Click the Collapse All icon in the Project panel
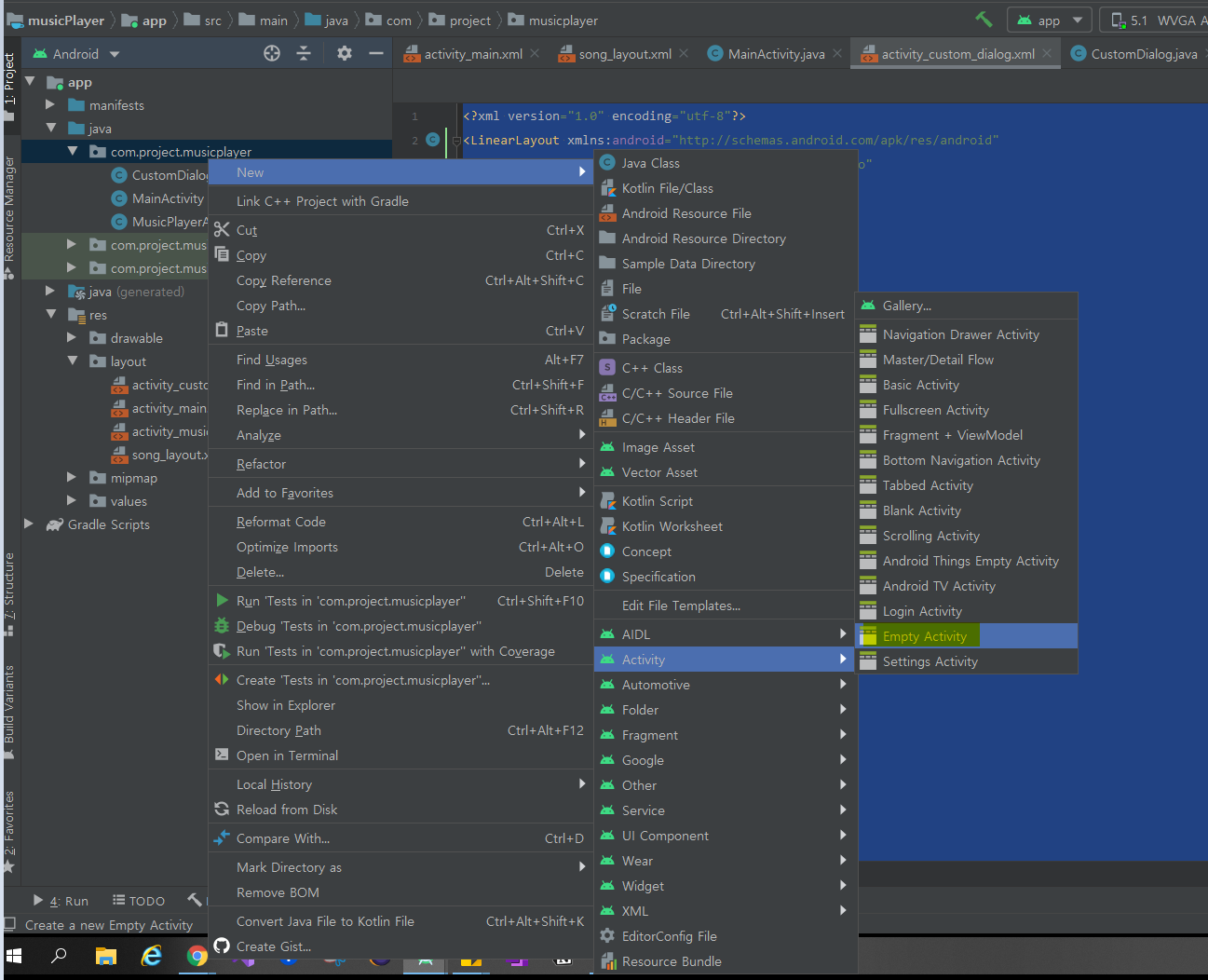The image size is (1208, 980). [x=304, y=54]
